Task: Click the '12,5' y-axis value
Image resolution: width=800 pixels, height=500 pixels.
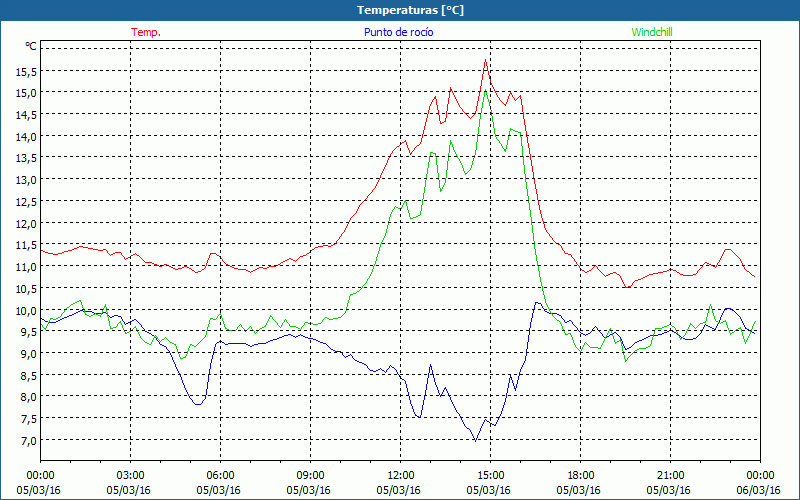Action: 27,202
